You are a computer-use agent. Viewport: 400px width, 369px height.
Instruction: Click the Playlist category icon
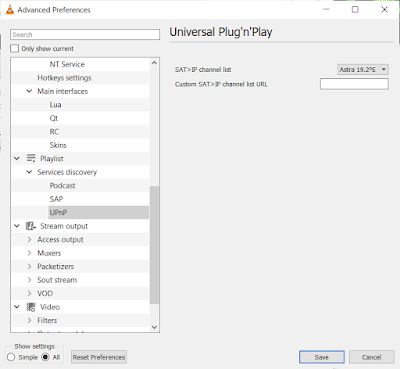(31, 158)
